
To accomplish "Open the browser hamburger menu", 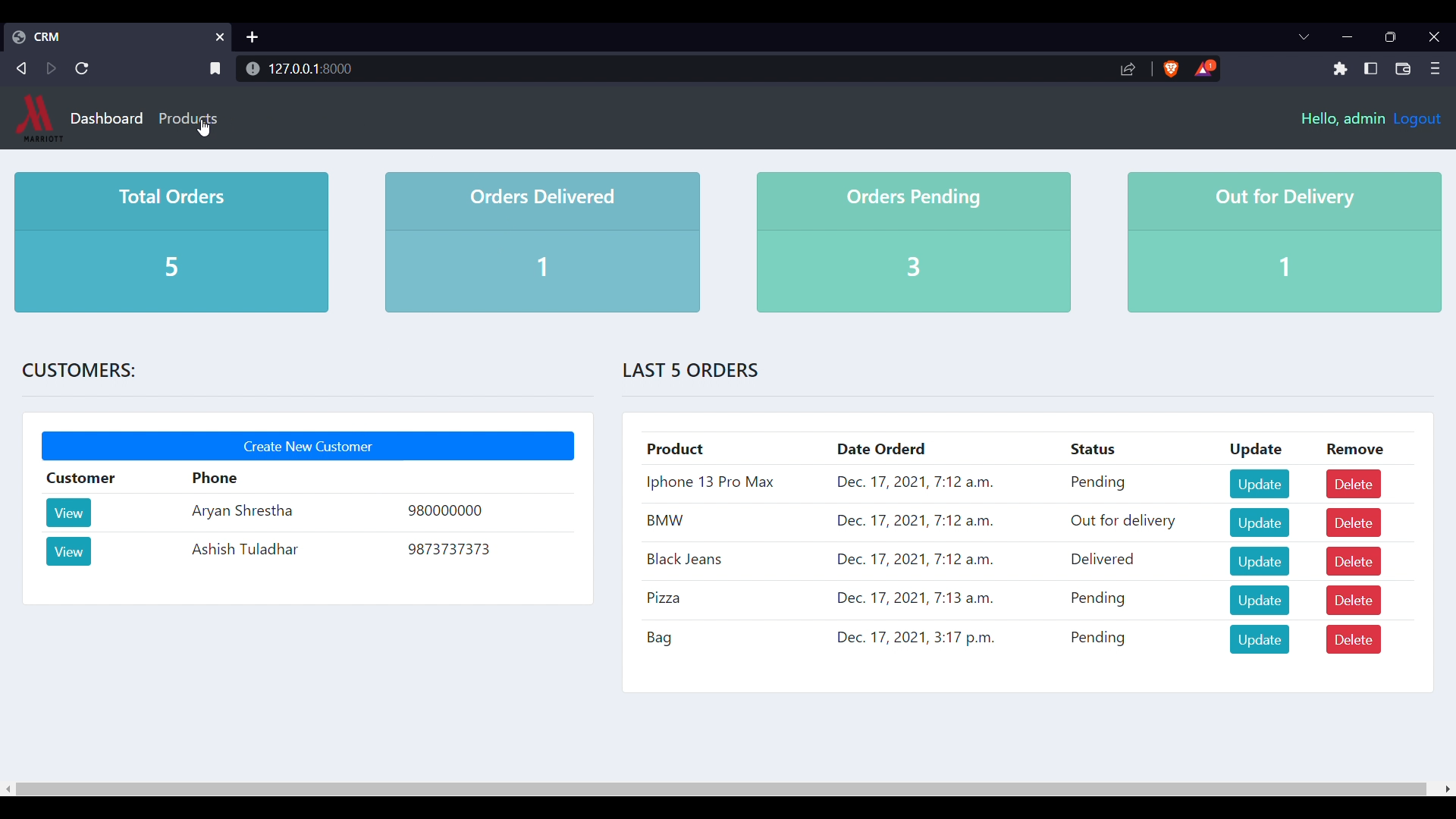I will pyautogui.click(x=1436, y=69).
